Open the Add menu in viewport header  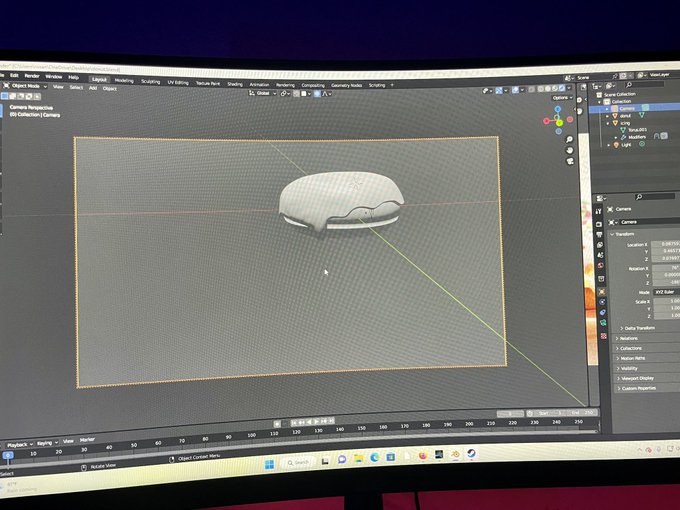(x=93, y=88)
